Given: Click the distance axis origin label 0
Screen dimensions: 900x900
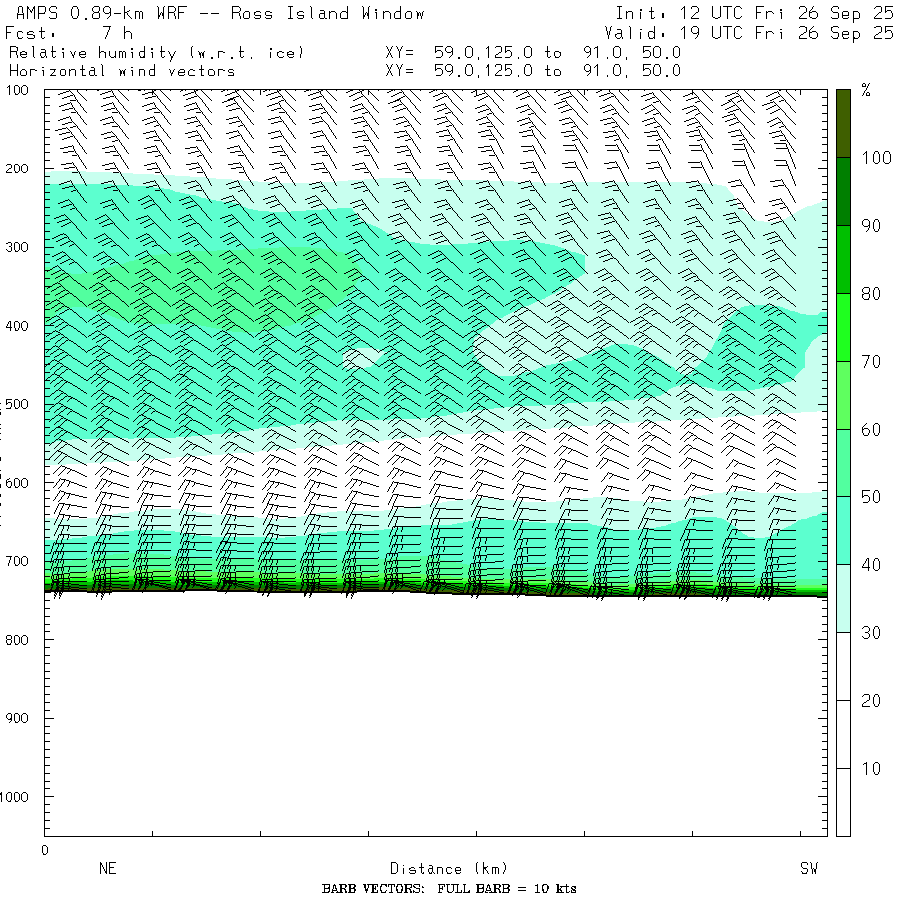Looking at the screenshot, I should 45,850.
